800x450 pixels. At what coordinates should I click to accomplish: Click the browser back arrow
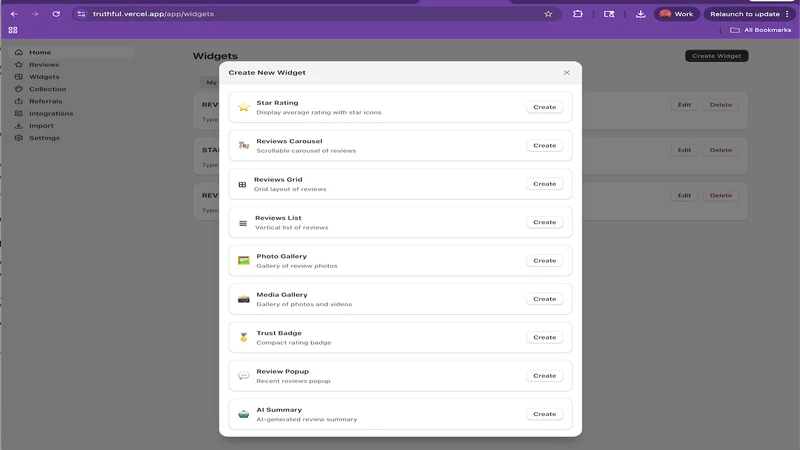tap(14, 14)
